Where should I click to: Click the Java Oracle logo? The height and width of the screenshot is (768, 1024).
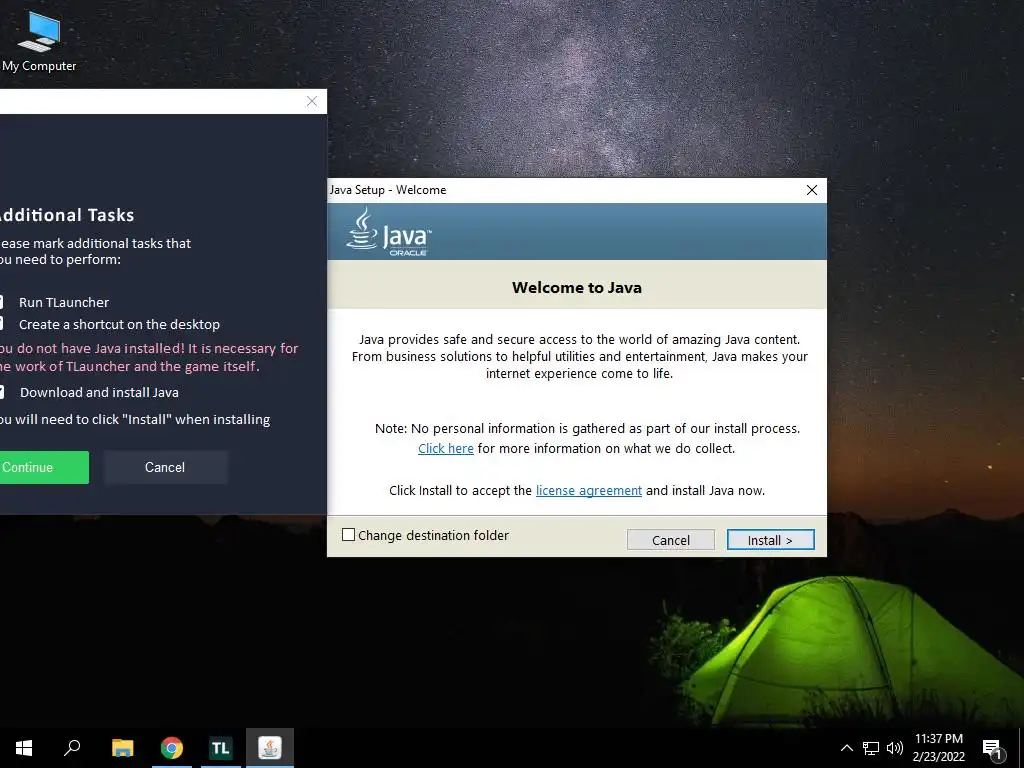coord(389,232)
